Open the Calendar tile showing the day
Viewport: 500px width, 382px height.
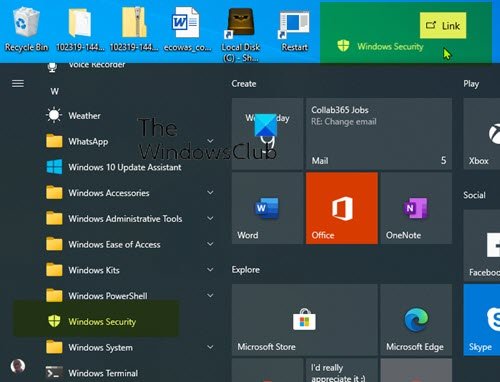click(267, 134)
